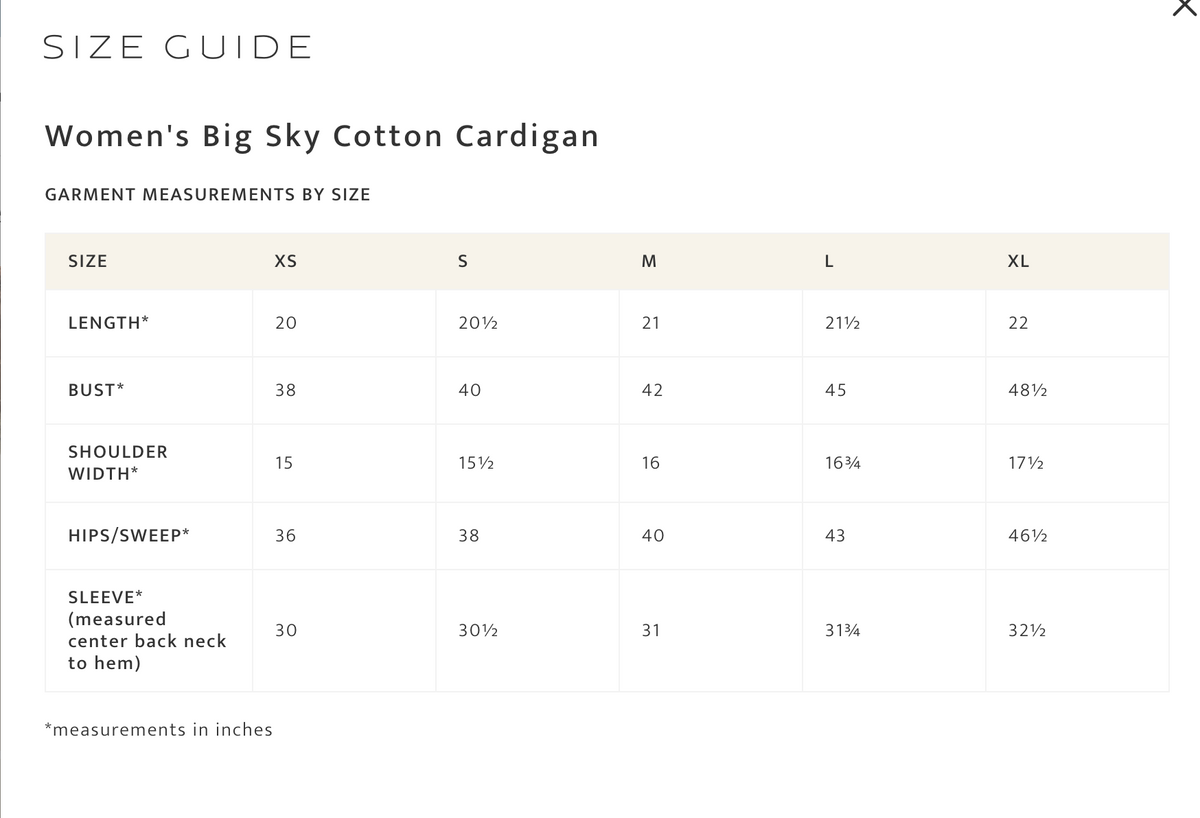The height and width of the screenshot is (818, 1200).
Task: Select the XL column header
Action: [1018, 261]
